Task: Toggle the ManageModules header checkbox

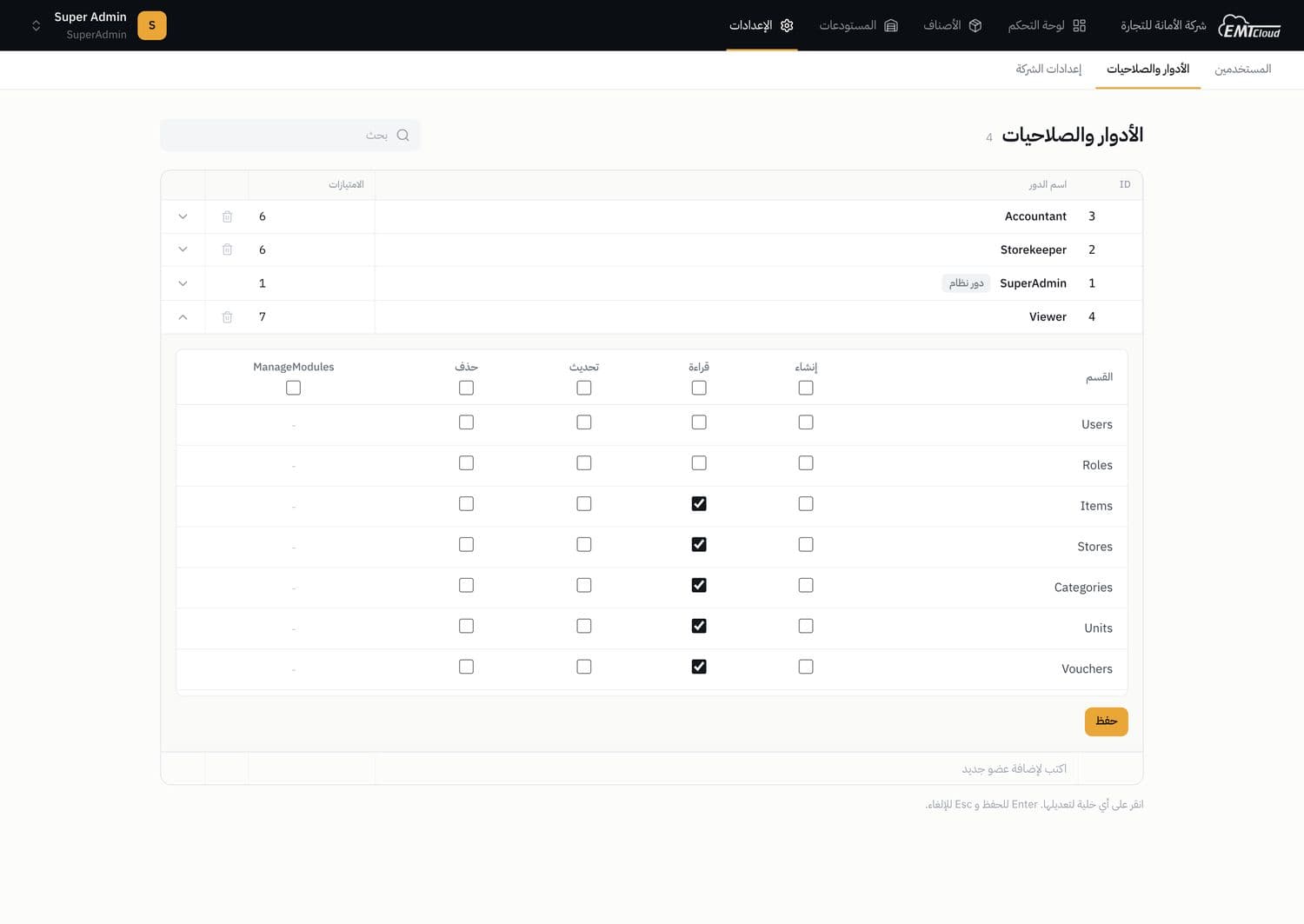Action: [x=294, y=388]
